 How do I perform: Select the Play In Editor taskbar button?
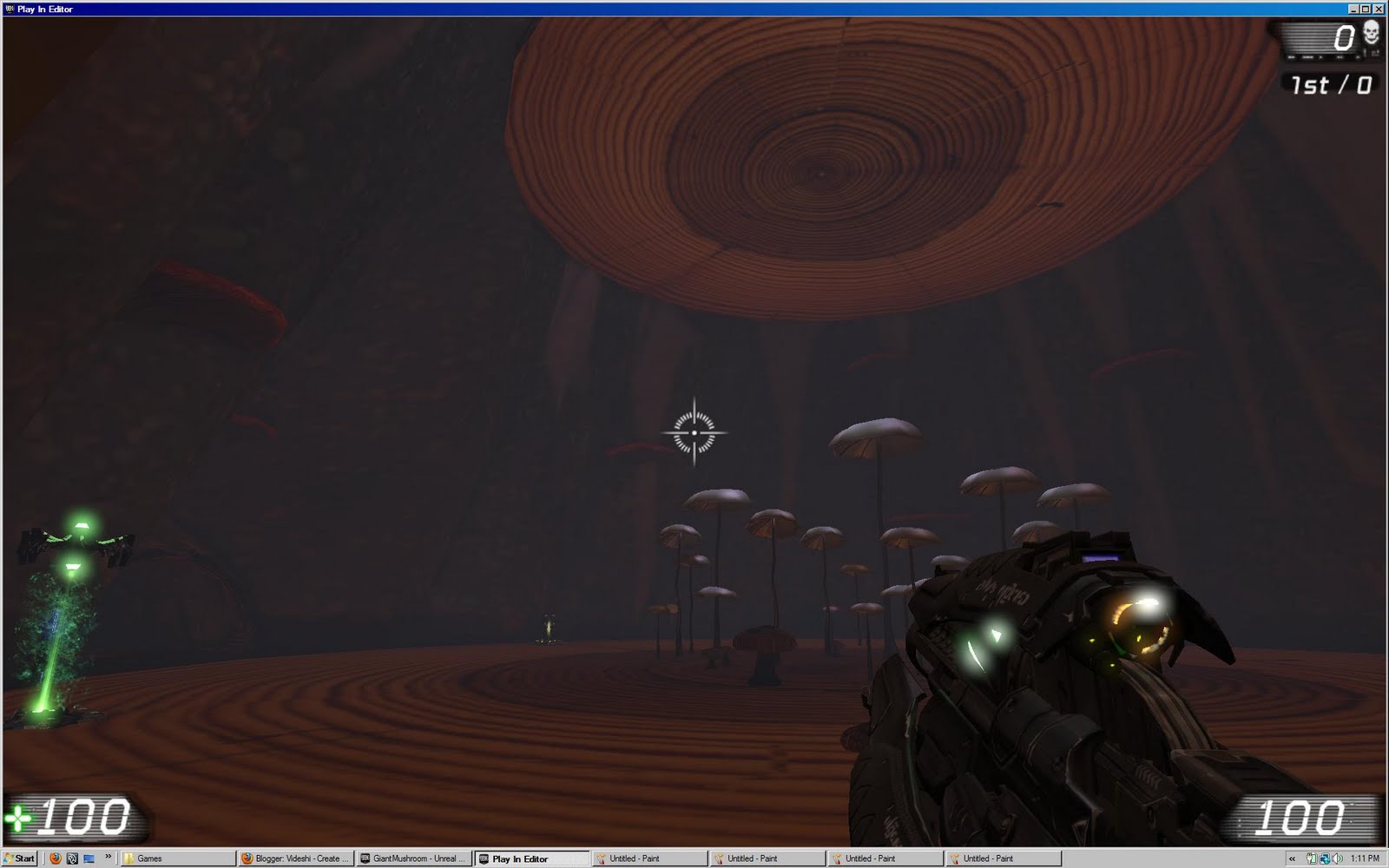pyautogui.click(x=532, y=858)
